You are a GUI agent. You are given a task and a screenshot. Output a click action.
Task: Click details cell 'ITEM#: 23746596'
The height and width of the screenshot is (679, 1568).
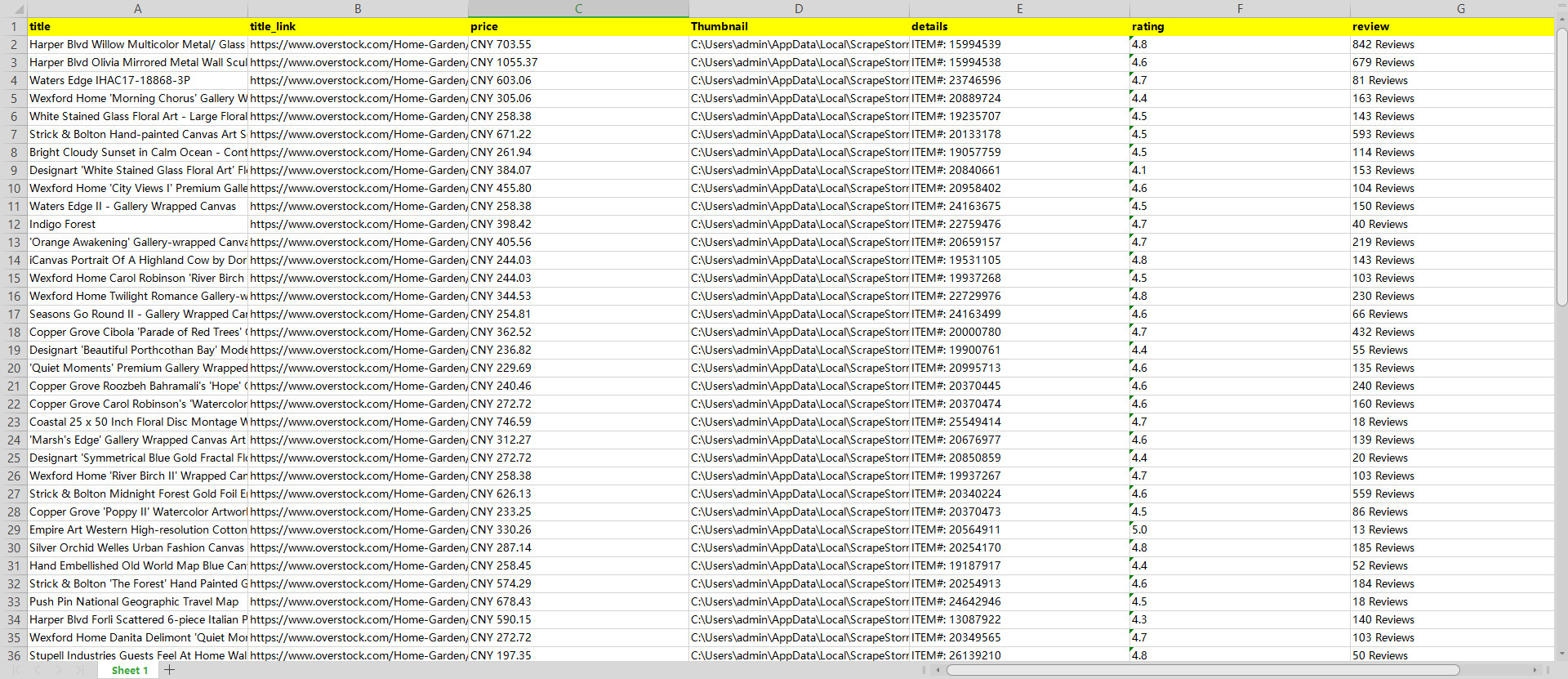(1019, 80)
